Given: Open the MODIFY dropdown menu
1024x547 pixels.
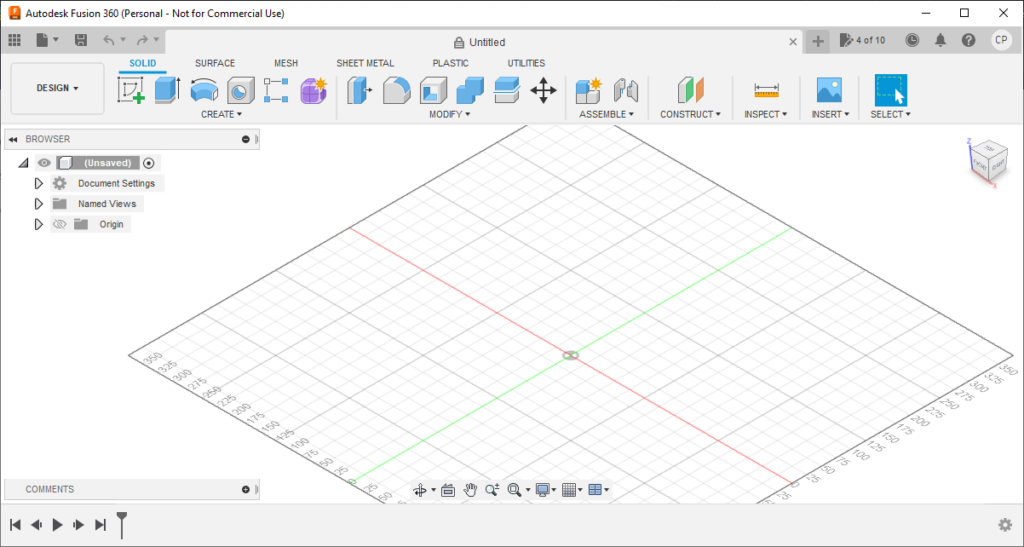Looking at the screenshot, I should 449,114.
